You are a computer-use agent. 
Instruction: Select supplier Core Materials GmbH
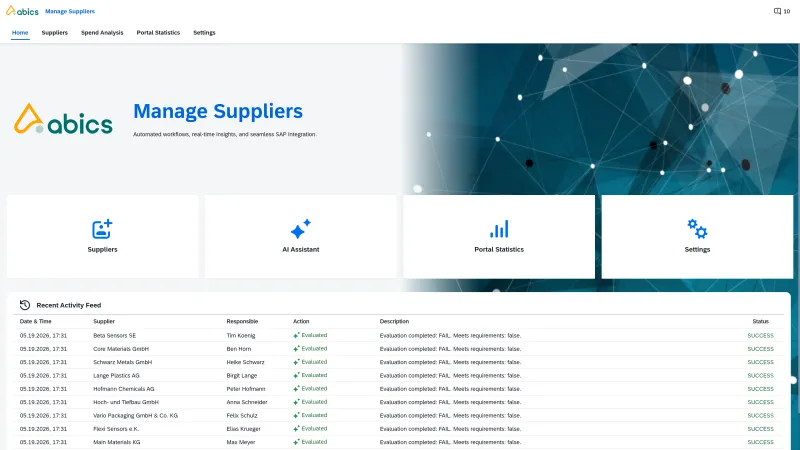click(121, 349)
